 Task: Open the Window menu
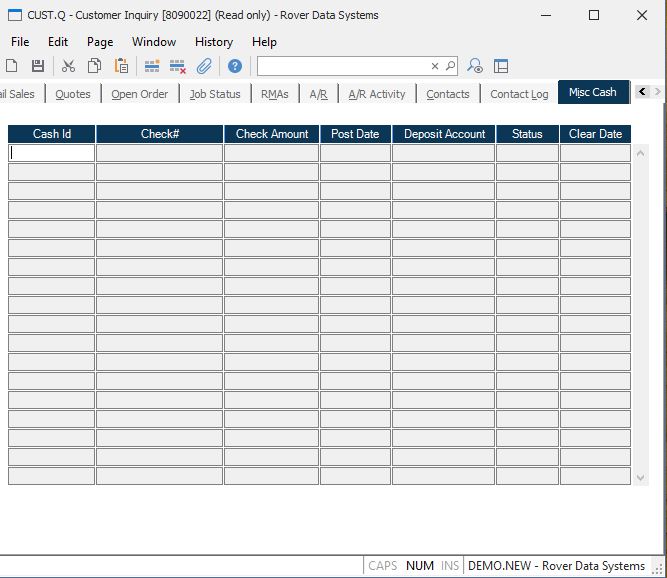tap(154, 42)
